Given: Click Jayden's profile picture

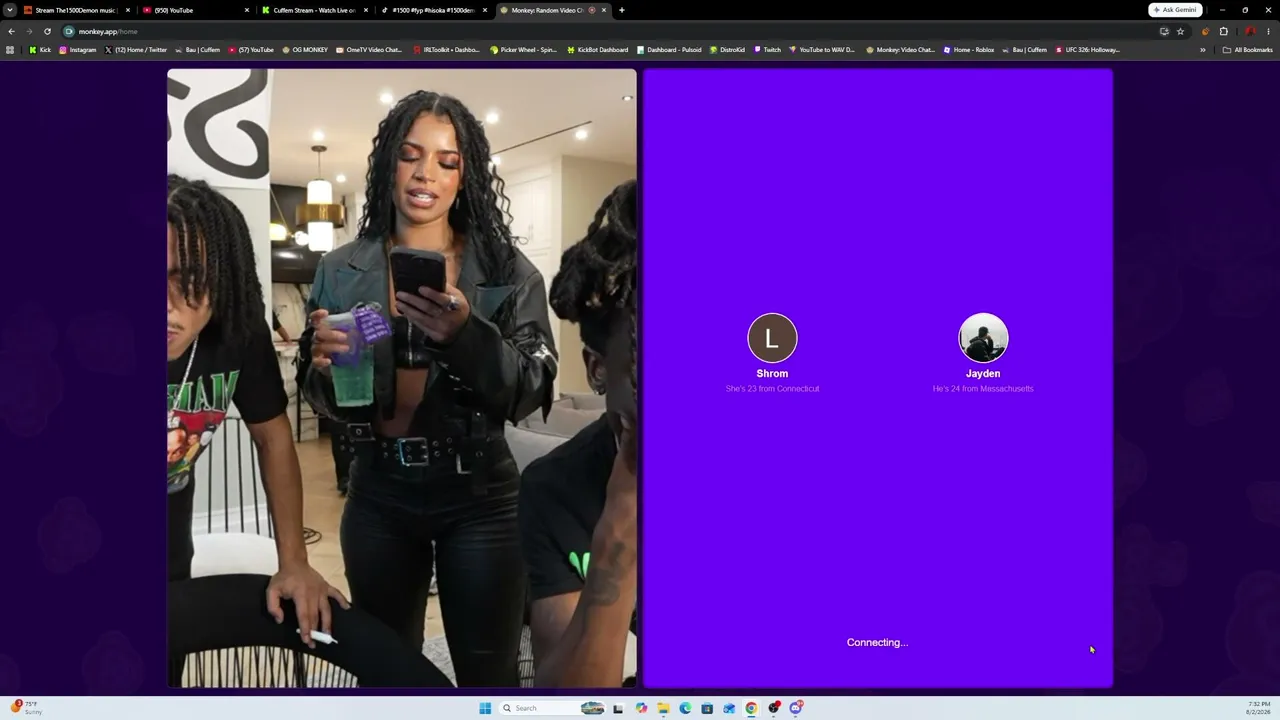Looking at the screenshot, I should (x=983, y=338).
